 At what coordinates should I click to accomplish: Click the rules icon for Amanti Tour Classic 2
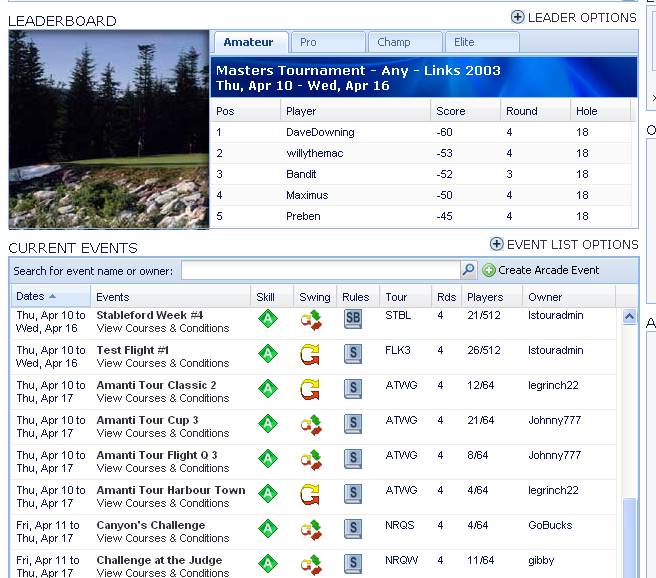tap(353, 389)
